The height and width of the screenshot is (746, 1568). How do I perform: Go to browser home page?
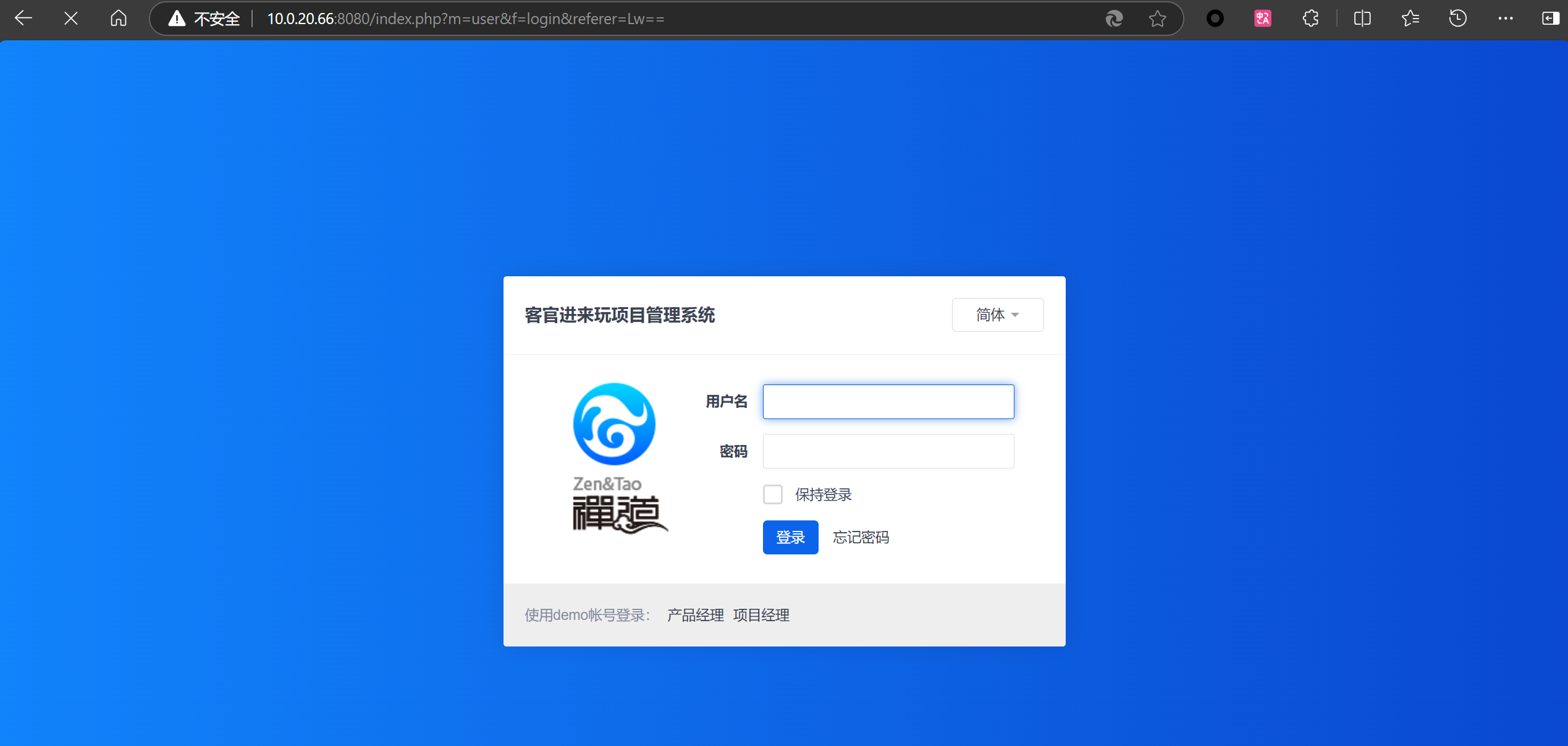tap(118, 19)
